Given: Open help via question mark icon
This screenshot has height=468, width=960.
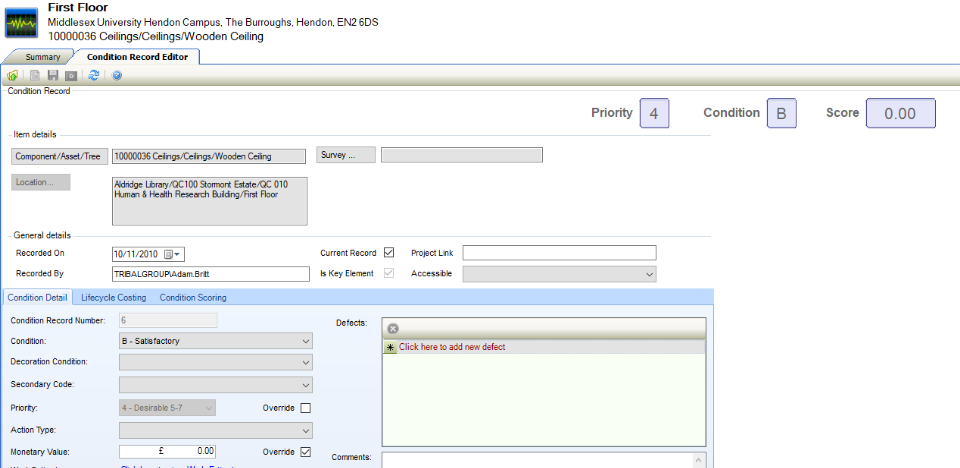Looking at the screenshot, I should 117,75.
